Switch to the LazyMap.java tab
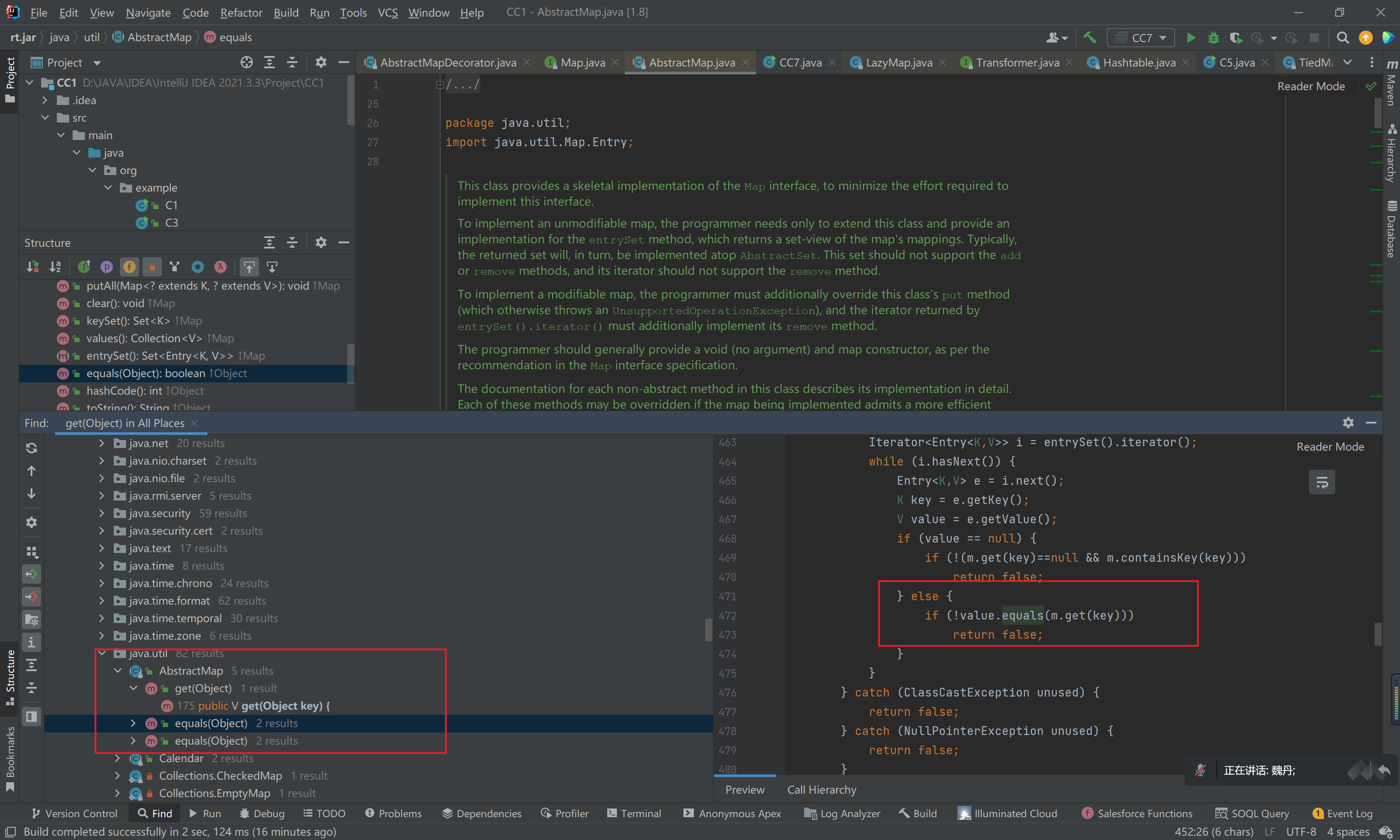This screenshot has width=1400, height=840. pos(898,62)
